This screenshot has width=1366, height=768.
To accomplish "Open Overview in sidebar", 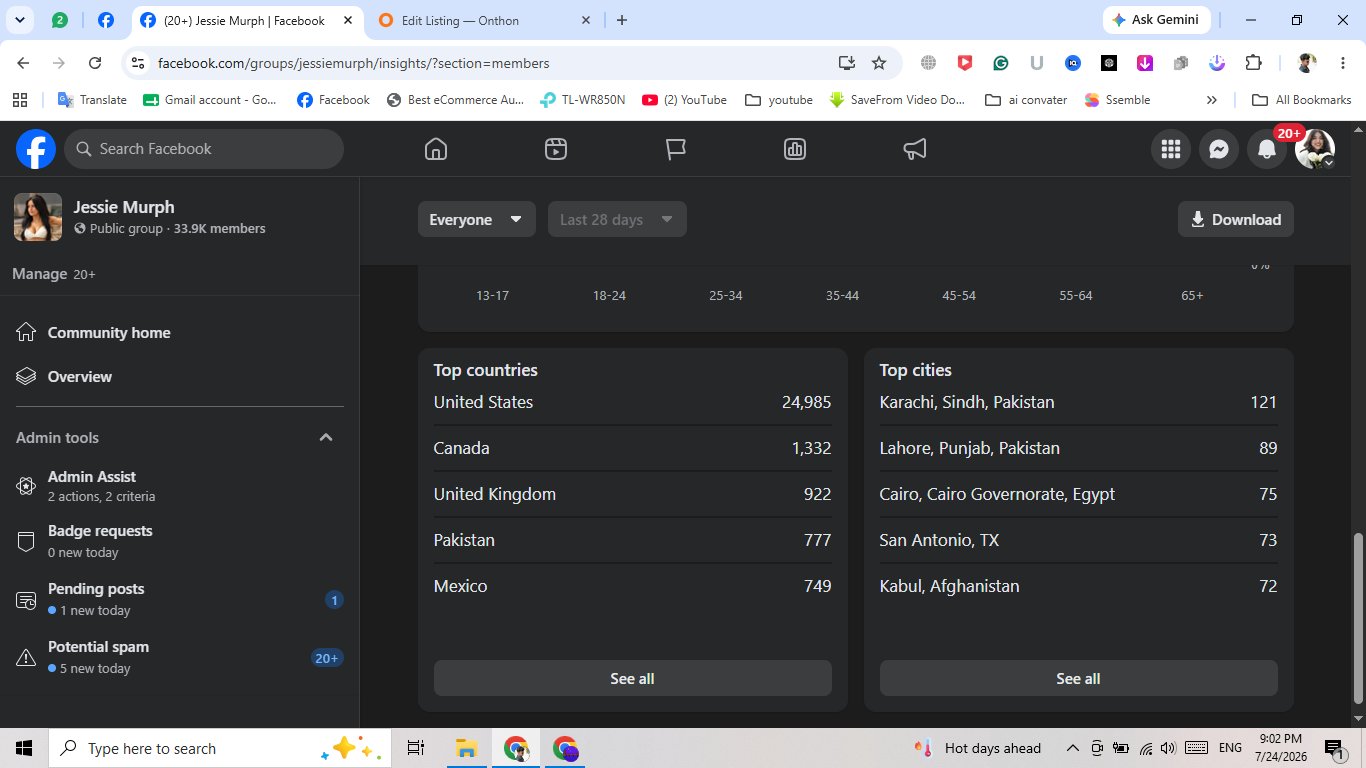I will 180,377.
